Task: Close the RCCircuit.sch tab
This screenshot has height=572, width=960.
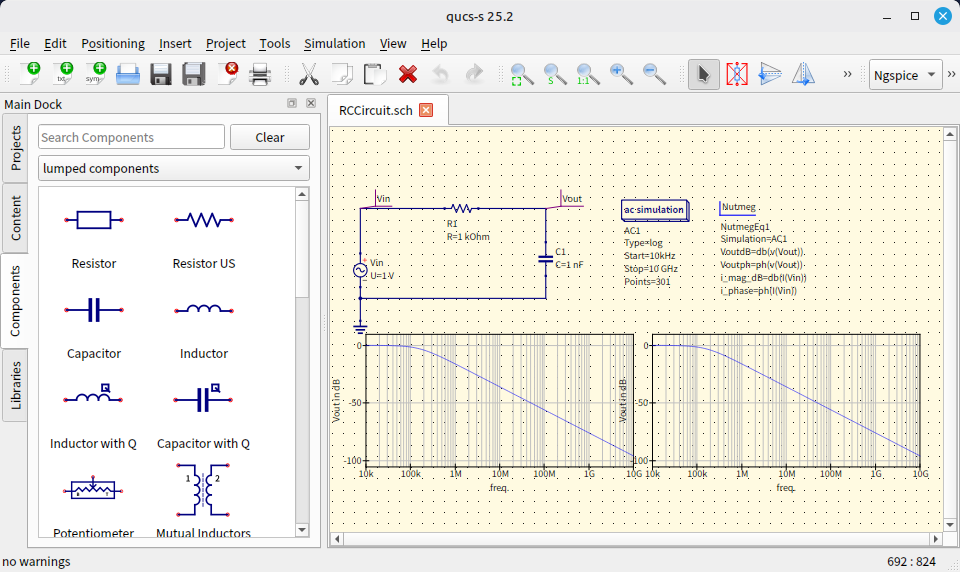Action: coord(426,110)
